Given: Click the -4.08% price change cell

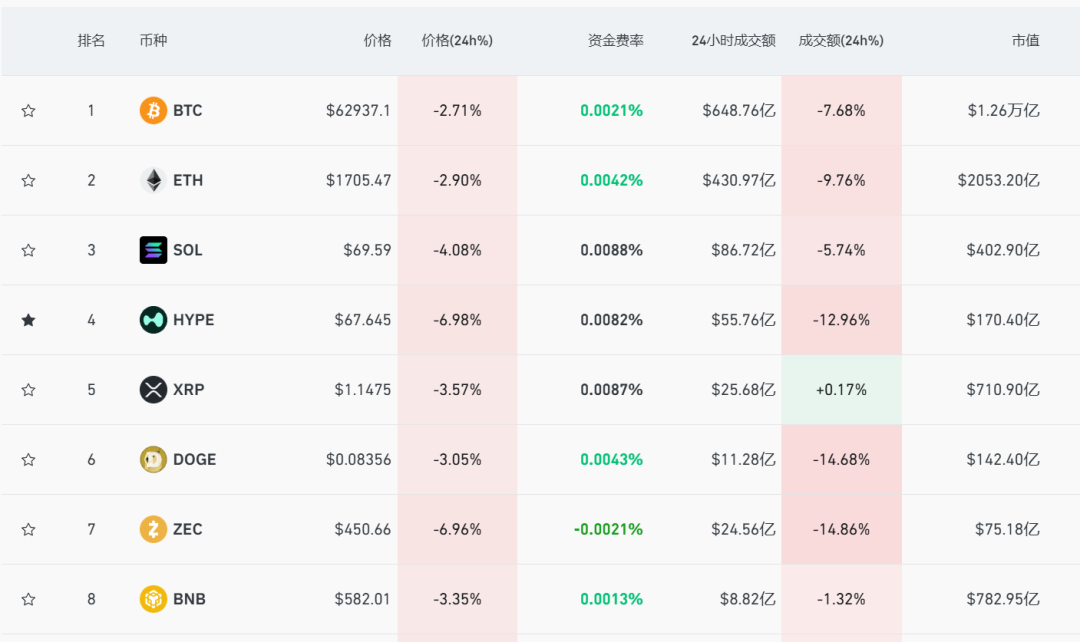Looking at the screenshot, I should [x=457, y=250].
